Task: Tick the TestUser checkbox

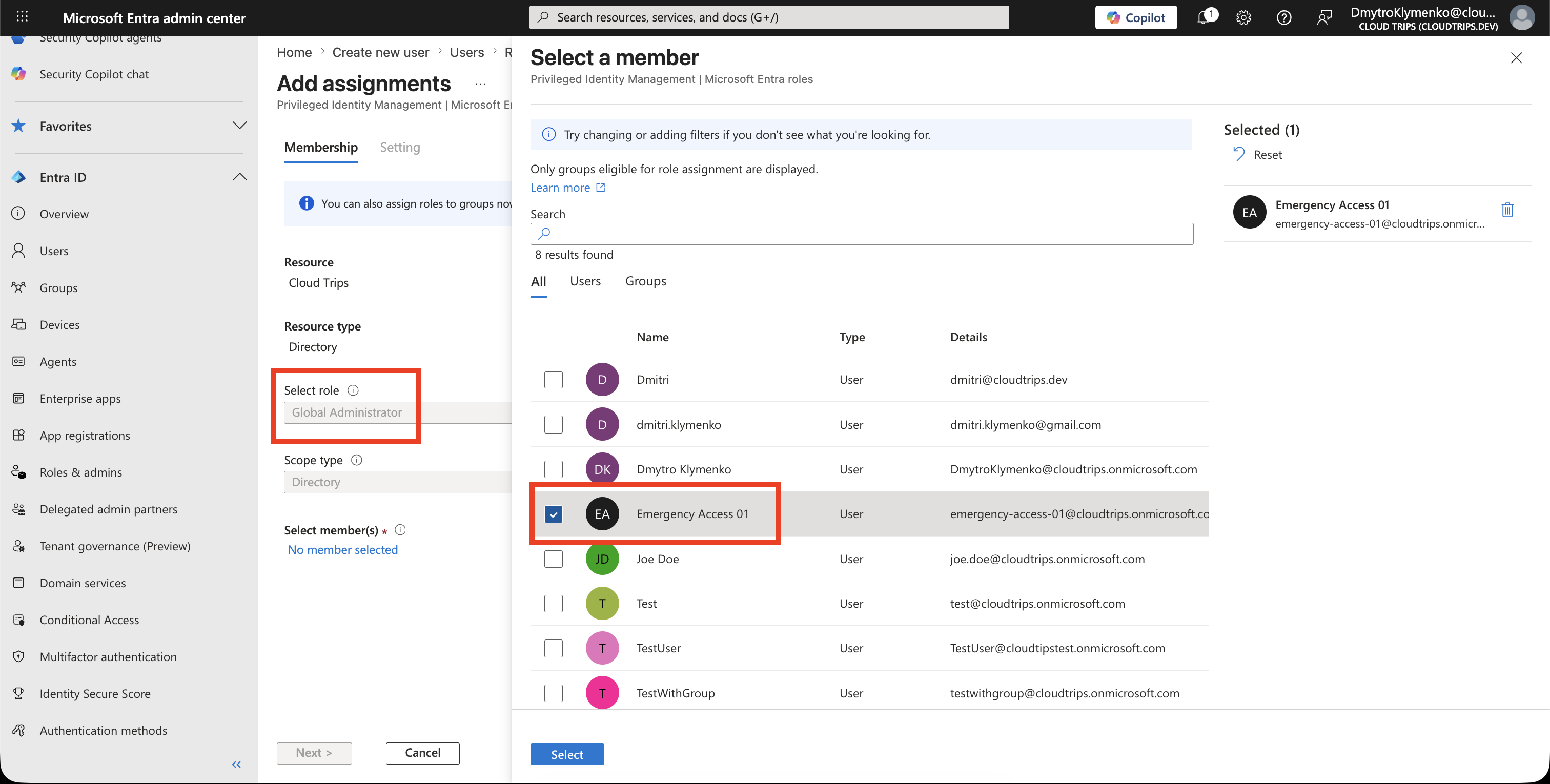Action: [x=553, y=648]
